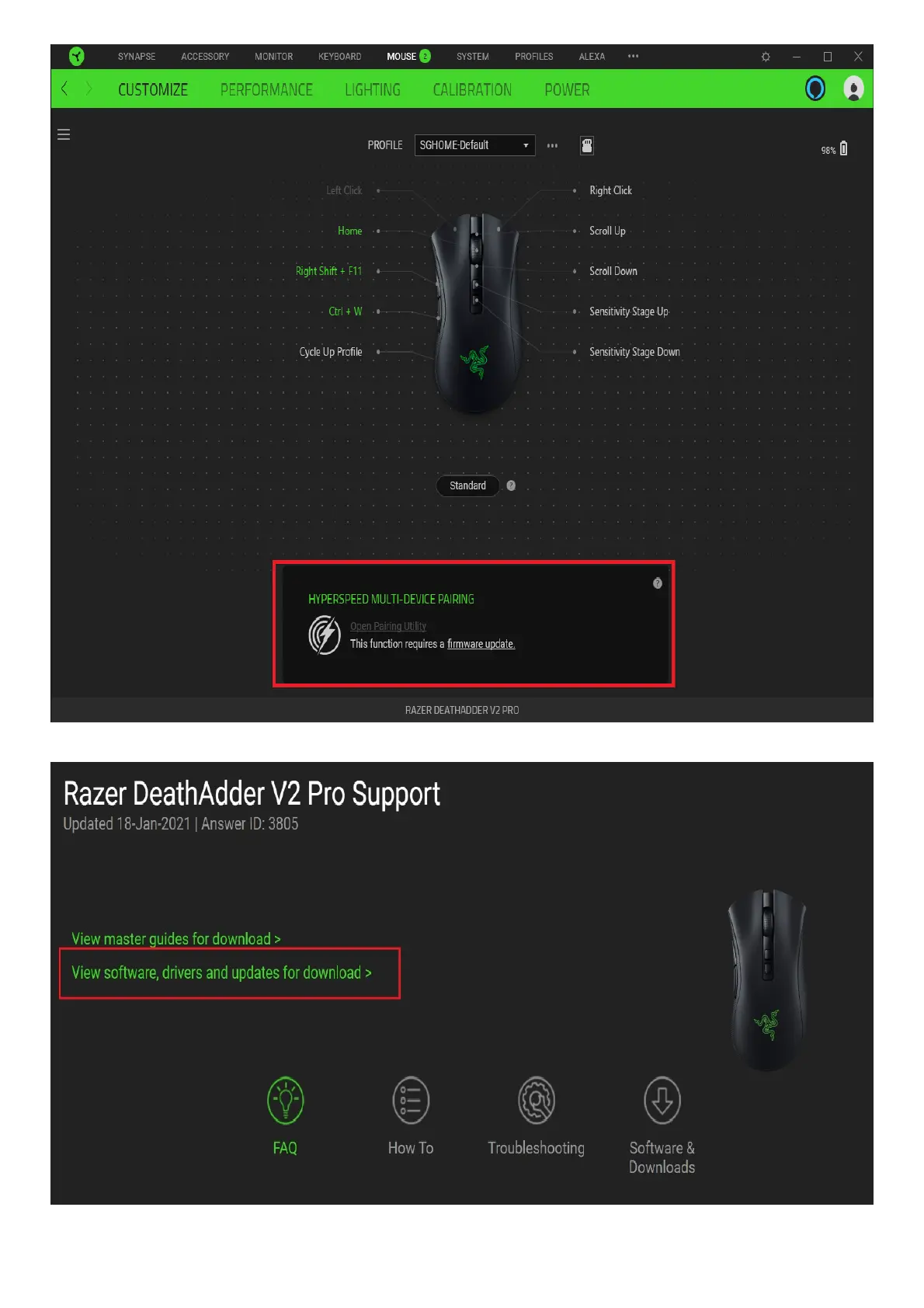Open the Alexa ring icon
The width and height of the screenshot is (924, 1308).
click(x=815, y=89)
